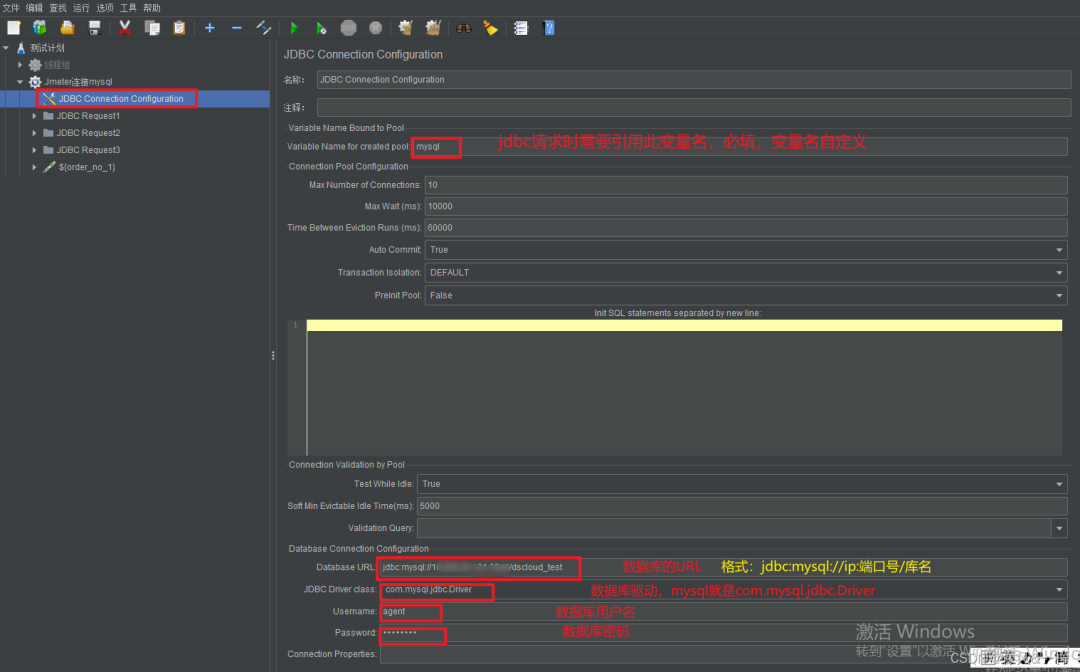
Task: Expand the JDBC Request1 tree node
Action: [33, 115]
